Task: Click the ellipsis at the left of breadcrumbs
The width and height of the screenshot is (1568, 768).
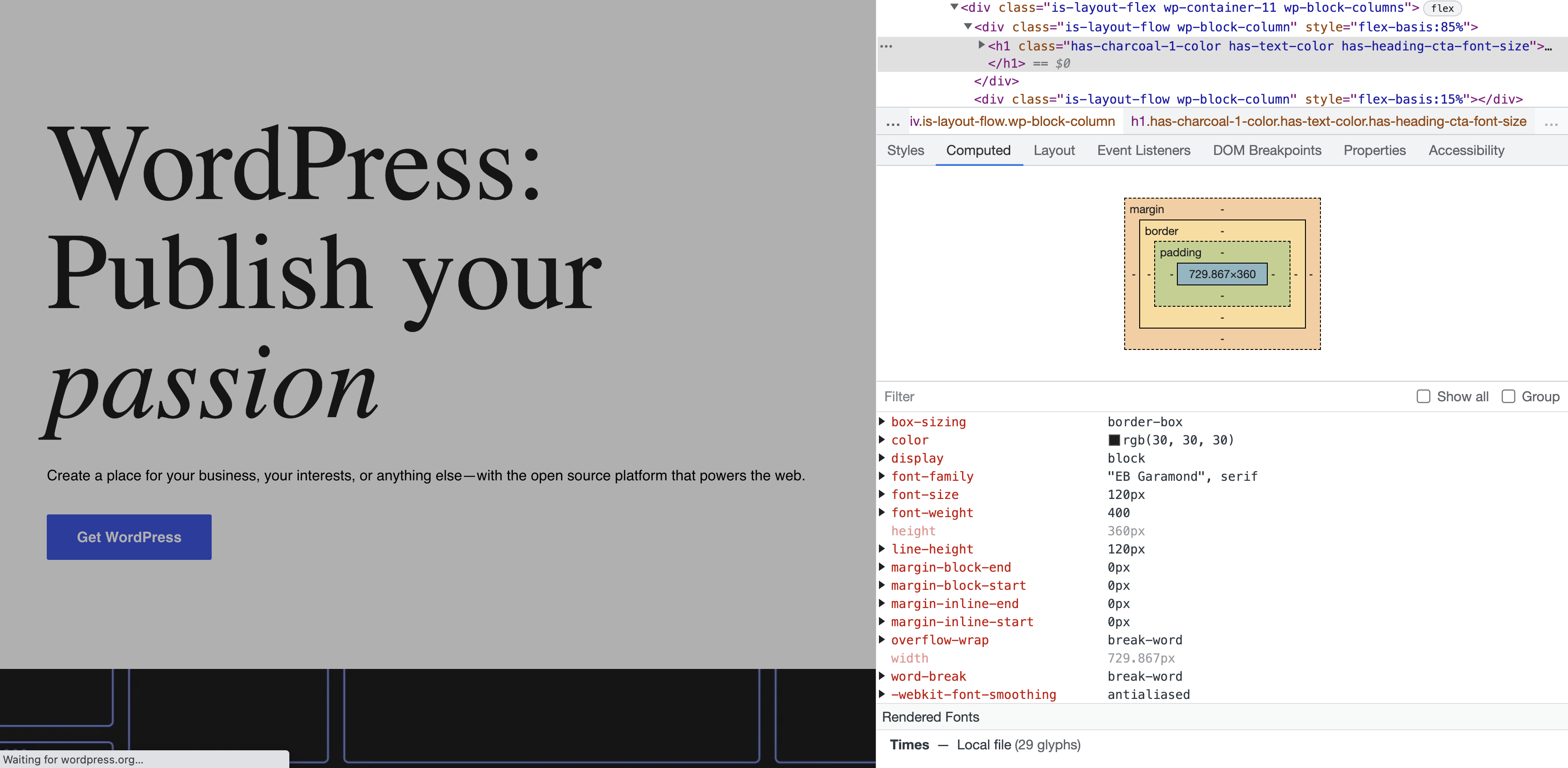Action: [893, 122]
